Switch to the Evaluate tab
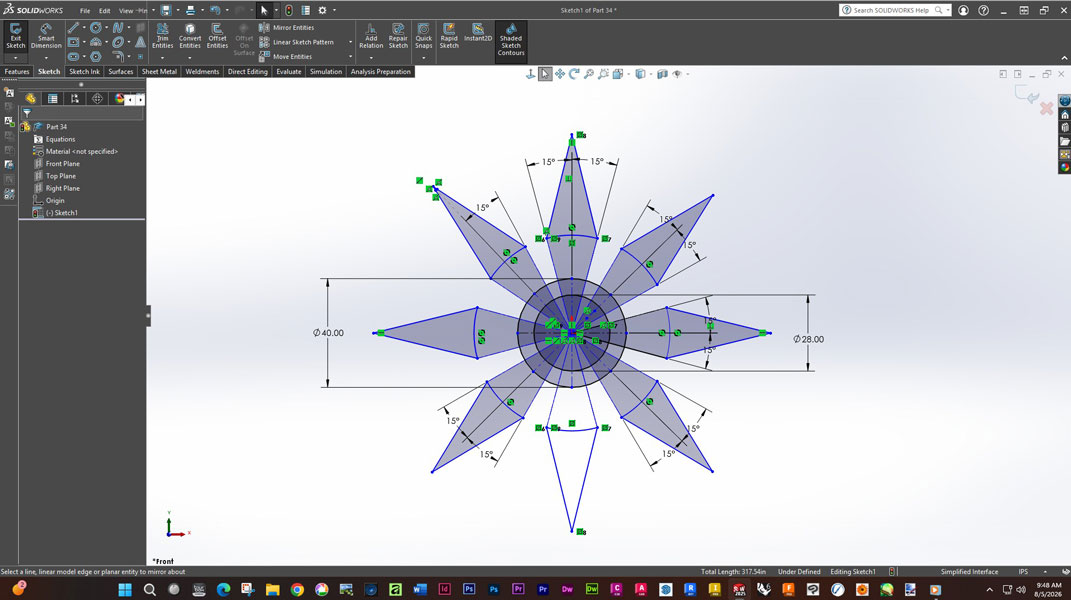This screenshot has width=1071, height=600. 288,71
